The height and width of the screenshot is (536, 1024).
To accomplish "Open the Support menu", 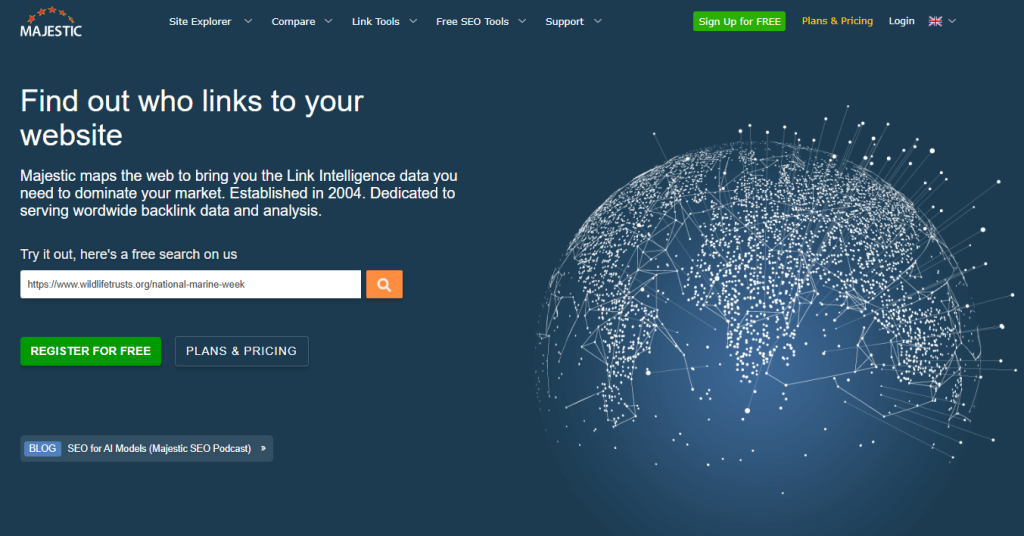I will pyautogui.click(x=564, y=22).
